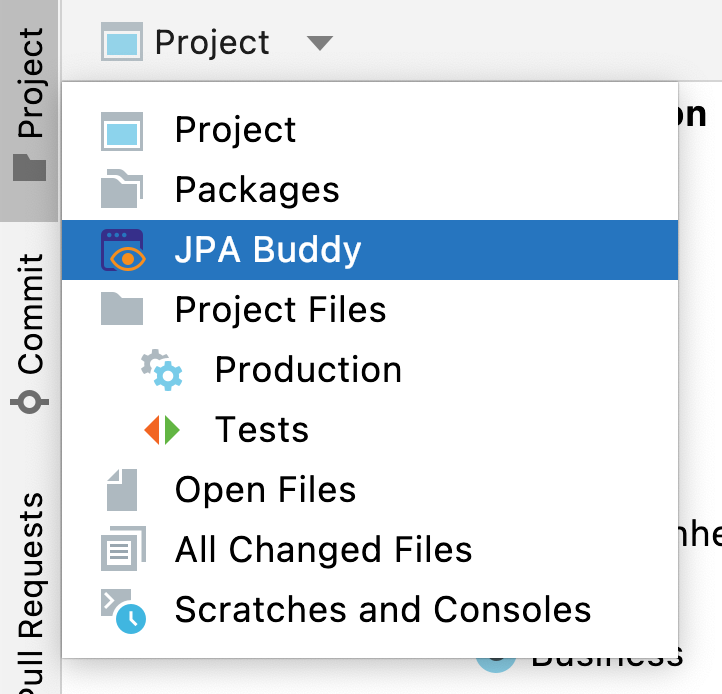
Task: Click the Tests orange-green arrows icon
Action: coord(162,430)
